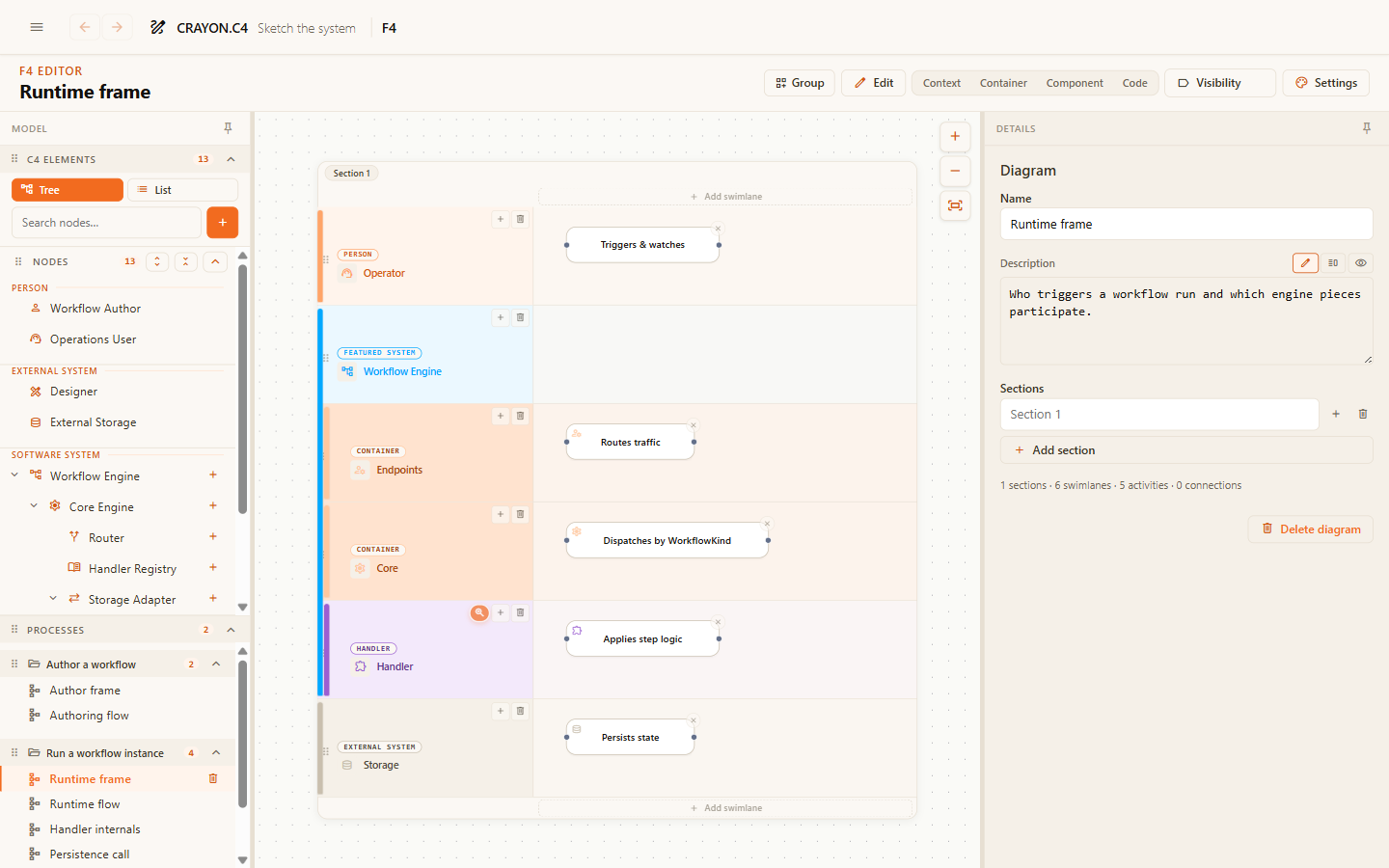Collapse the Storage Adapter tree node

pos(53,599)
